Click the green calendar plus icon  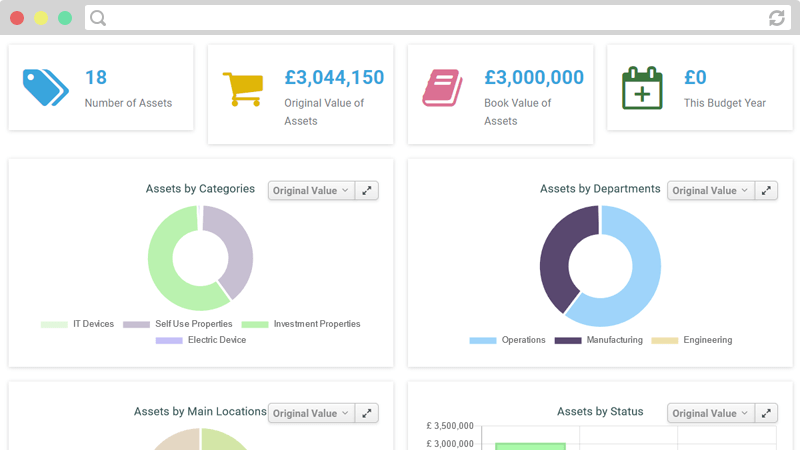pyautogui.click(x=642, y=88)
